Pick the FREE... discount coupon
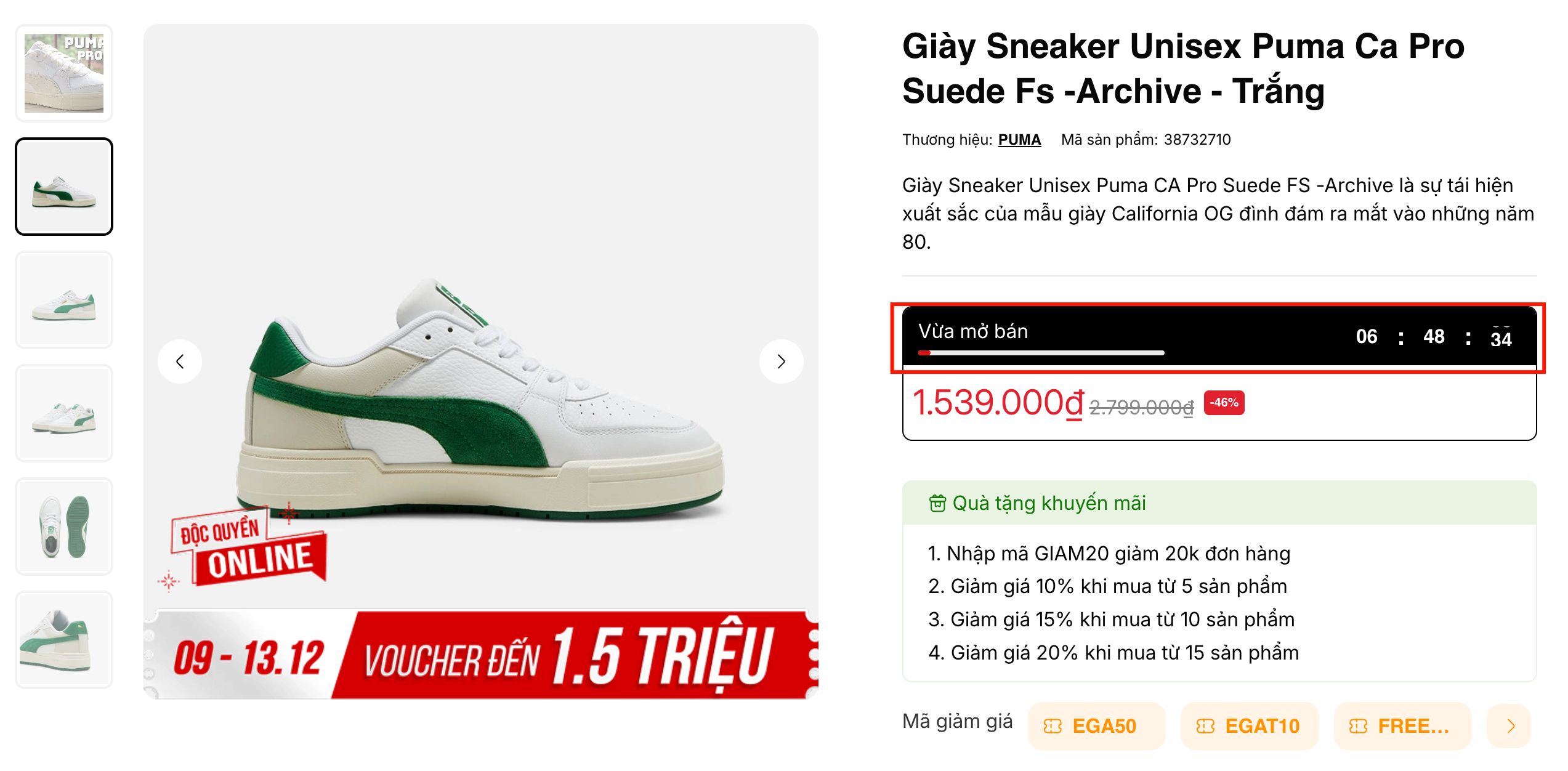This screenshot has height=771, width=1568. tap(1402, 726)
